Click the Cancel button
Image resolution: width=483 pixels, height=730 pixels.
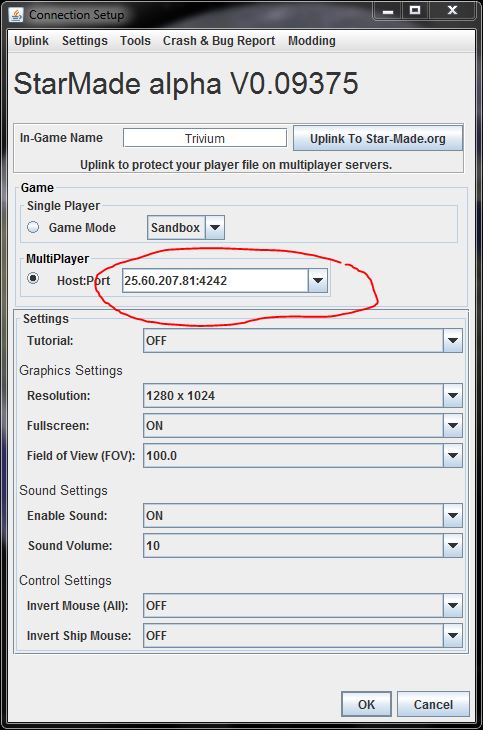click(433, 704)
